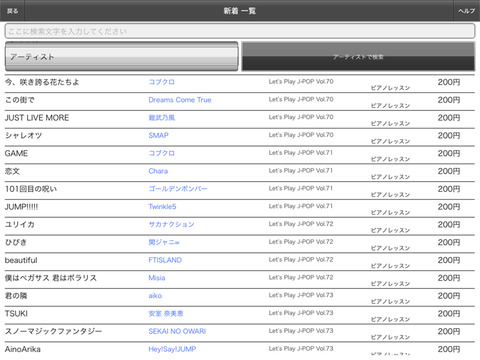The image size is (480, 360).
Task: Open artist link Chara
Action: 158,171
